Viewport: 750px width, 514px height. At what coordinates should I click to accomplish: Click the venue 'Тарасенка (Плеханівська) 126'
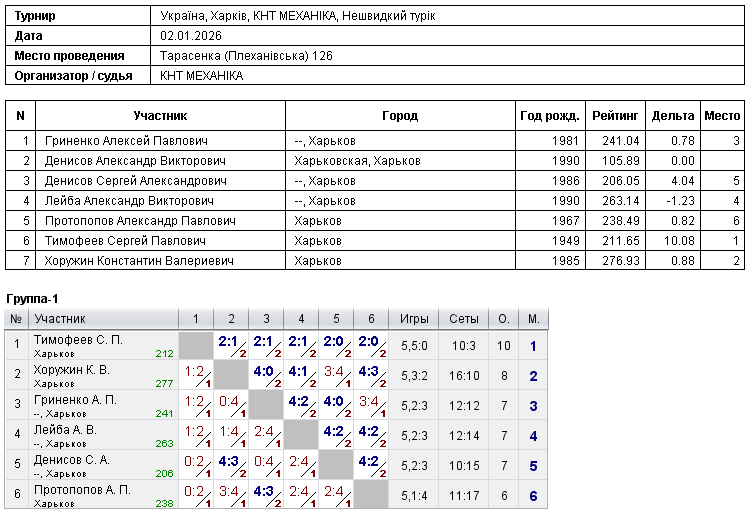(246, 56)
